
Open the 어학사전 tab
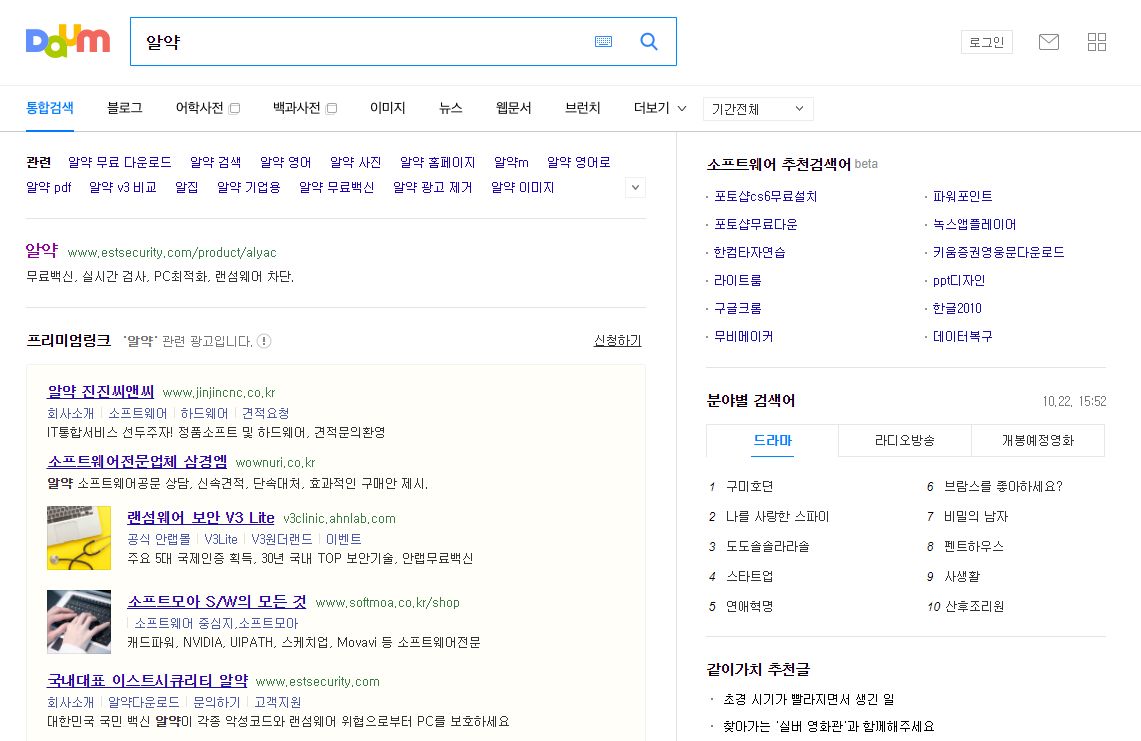199,108
